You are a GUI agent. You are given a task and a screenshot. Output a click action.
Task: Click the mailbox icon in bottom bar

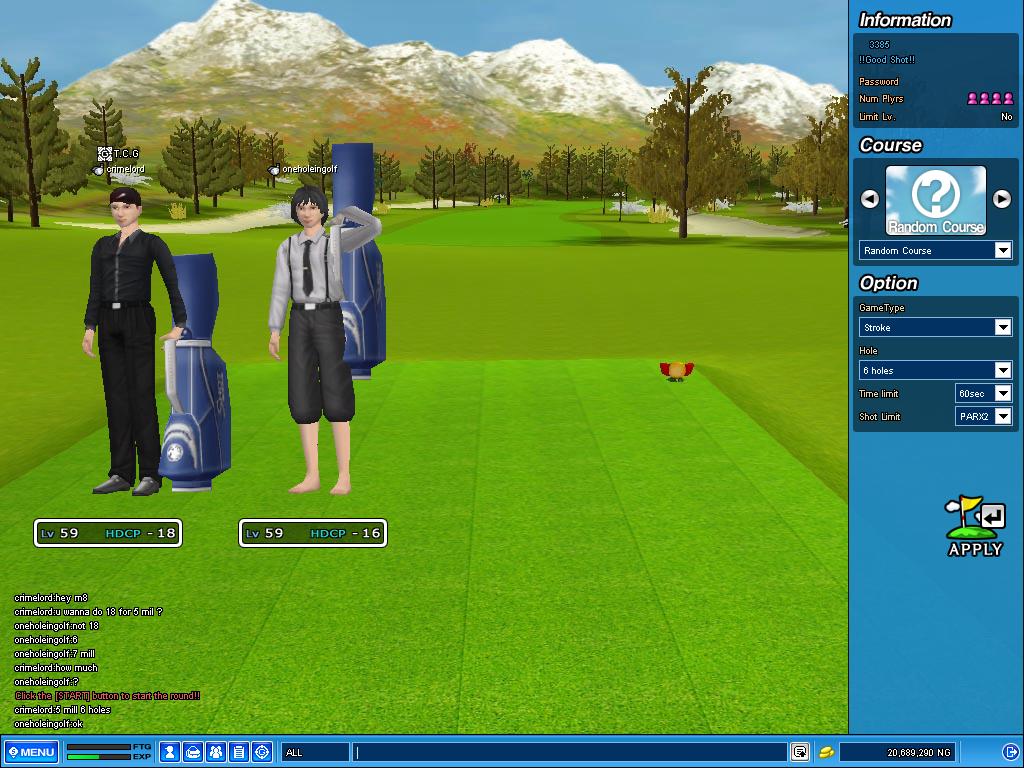click(193, 752)
